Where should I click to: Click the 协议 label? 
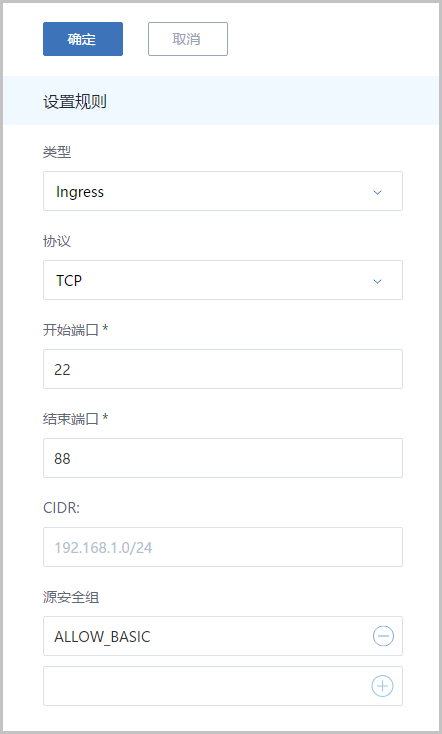(x=57, y=241)
